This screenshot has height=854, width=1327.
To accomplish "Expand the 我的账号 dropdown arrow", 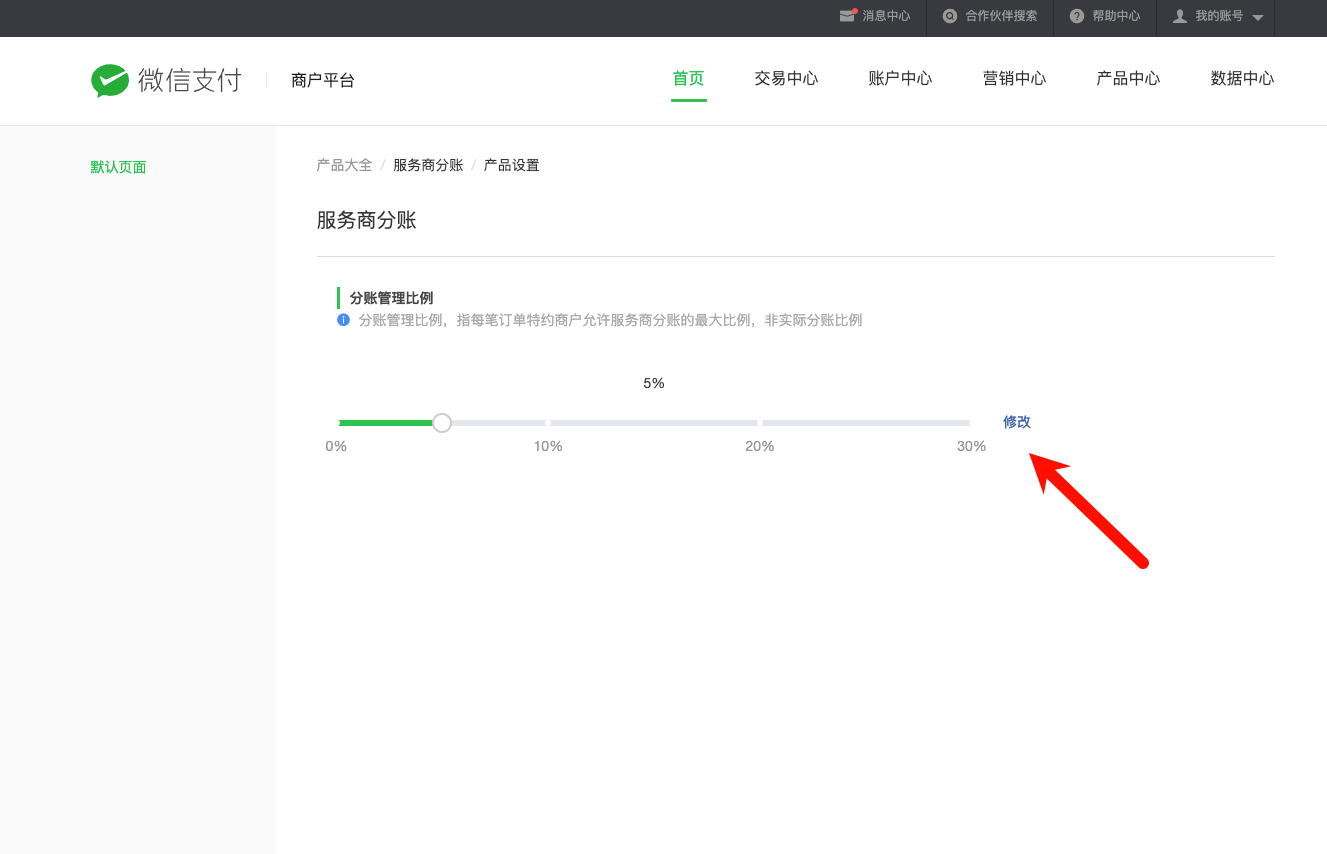I will [1258, 18].
